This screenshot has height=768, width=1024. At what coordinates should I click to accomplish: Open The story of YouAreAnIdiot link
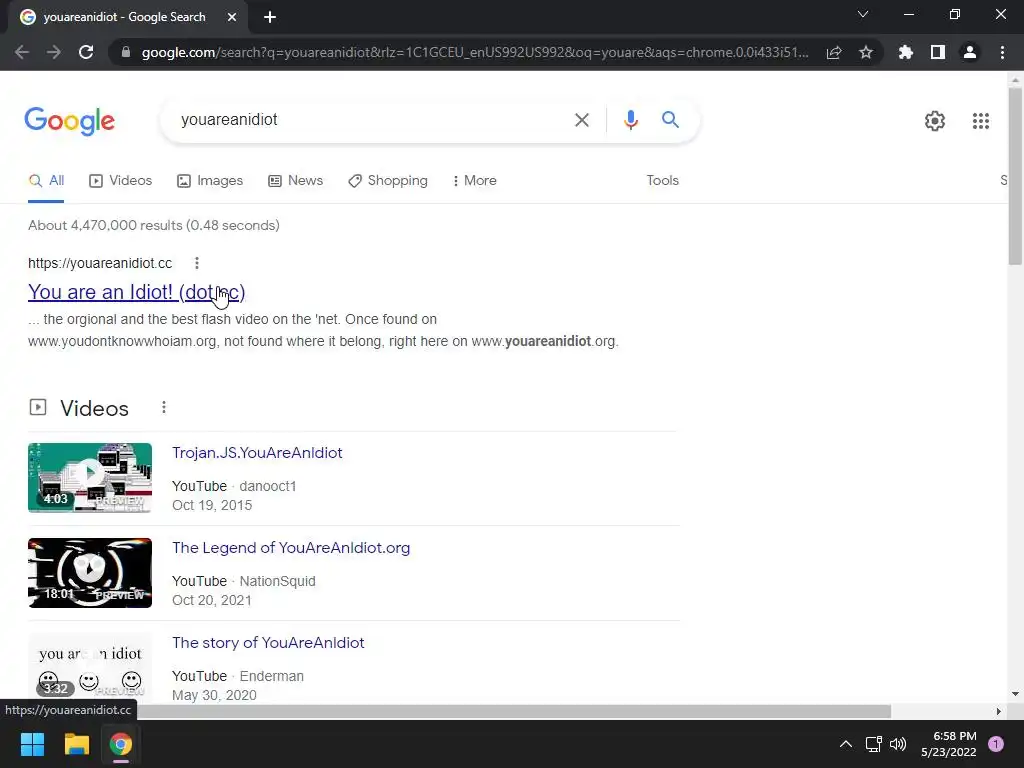coord(268,643)
